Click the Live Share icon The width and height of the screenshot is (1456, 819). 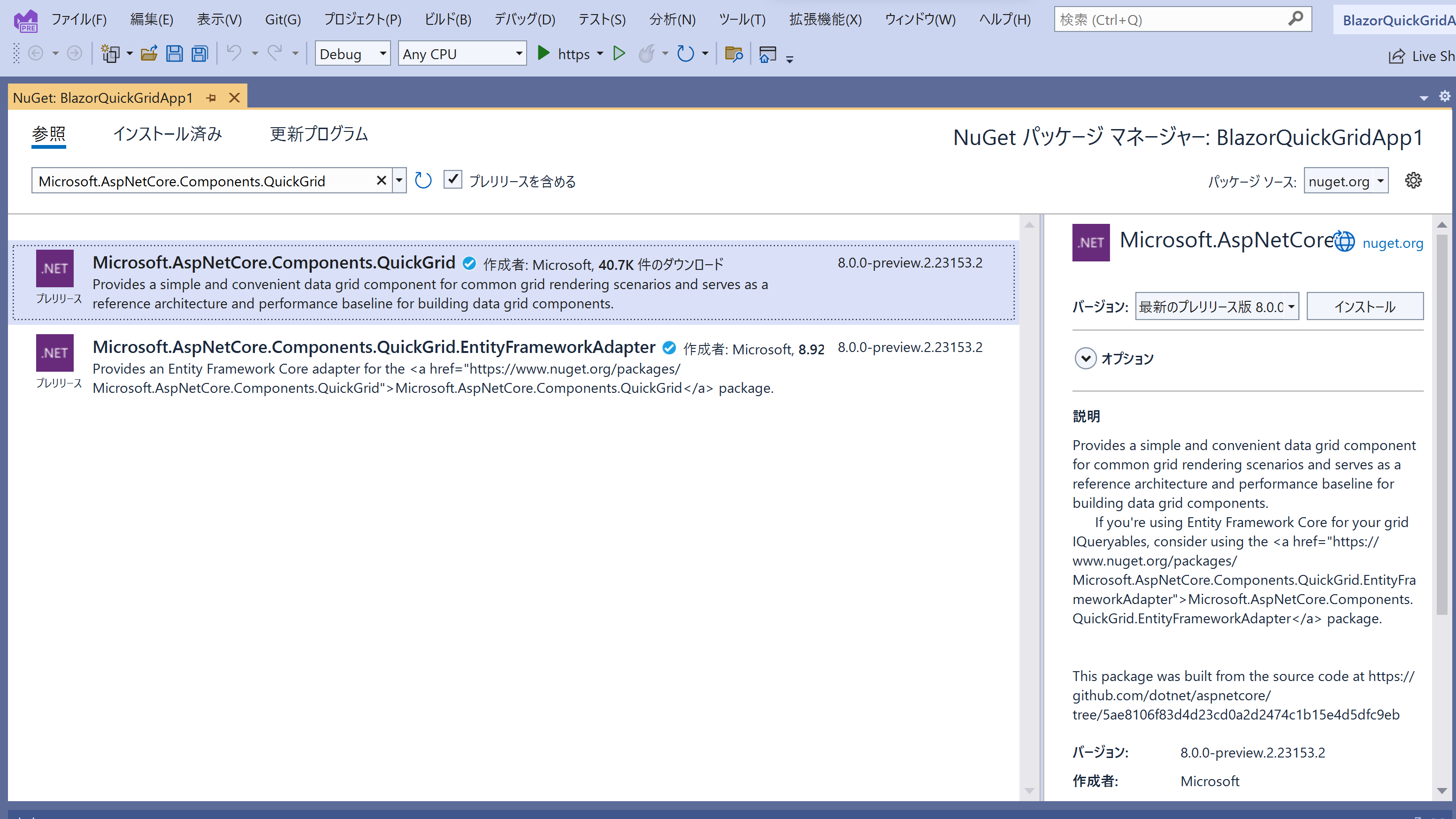coord(1397,56)
